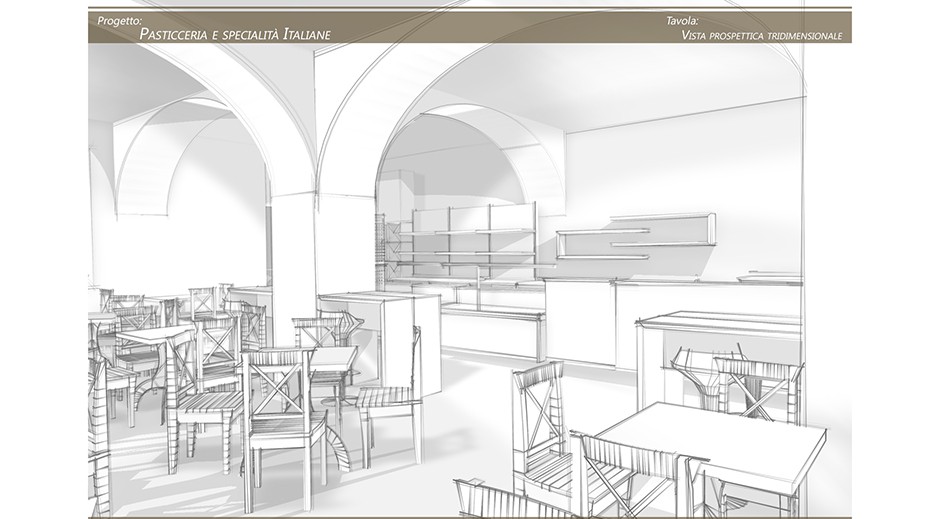
Task: Select the "Pasticceria e specialità Italiane" title
Action: click(x=235, y=35)
